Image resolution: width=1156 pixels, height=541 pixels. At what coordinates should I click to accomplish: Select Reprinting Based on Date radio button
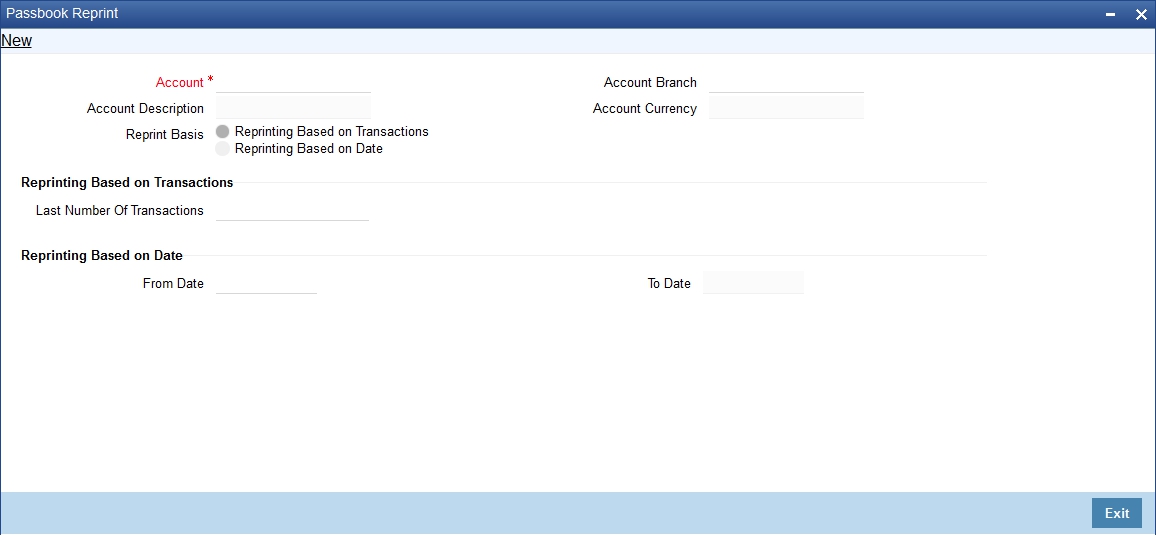pyautogui.click(x=222, y=148)
